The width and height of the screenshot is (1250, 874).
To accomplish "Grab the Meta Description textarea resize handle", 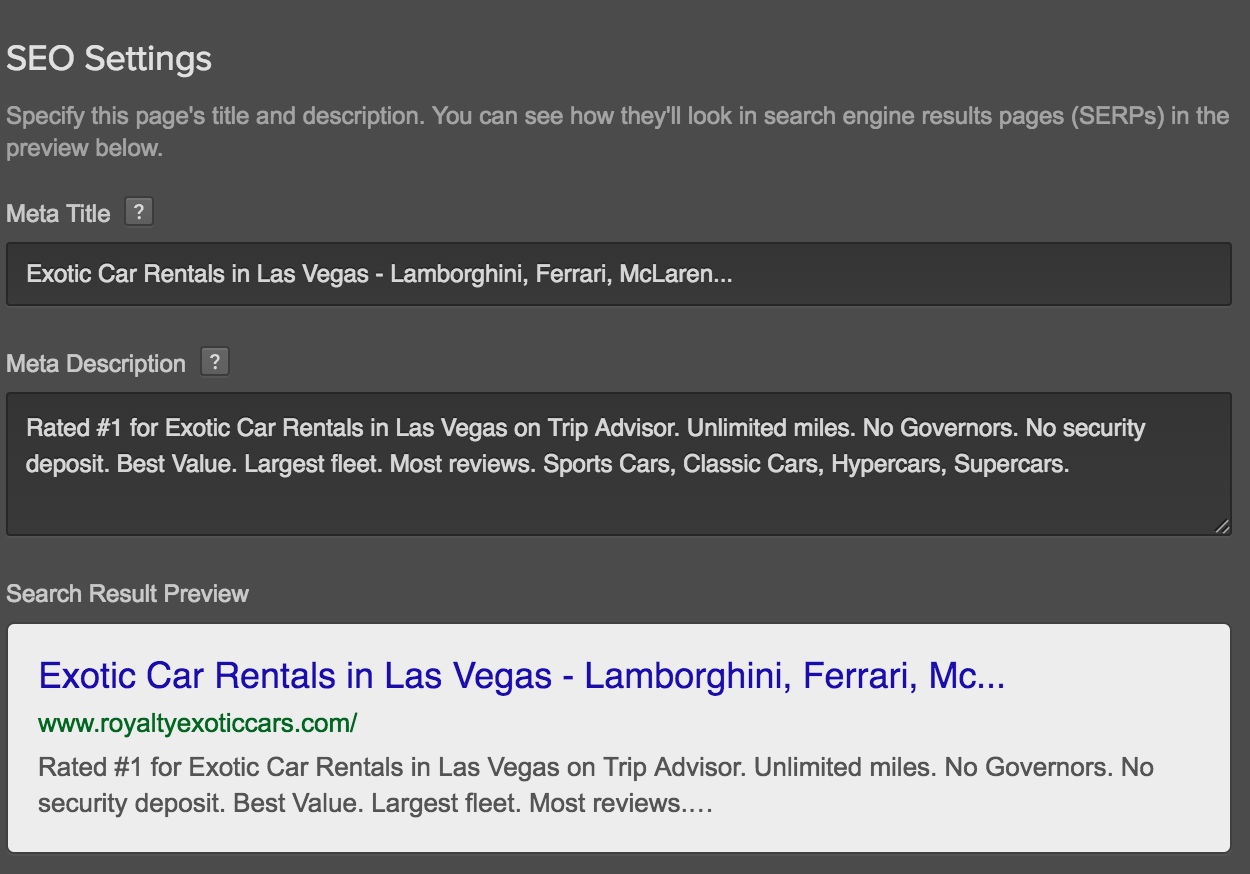I will pos(1222,526).
